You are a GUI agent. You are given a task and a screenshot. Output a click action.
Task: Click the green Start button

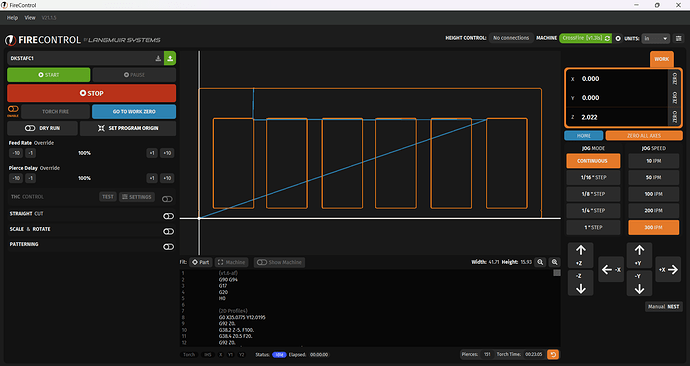coord(48,75)
